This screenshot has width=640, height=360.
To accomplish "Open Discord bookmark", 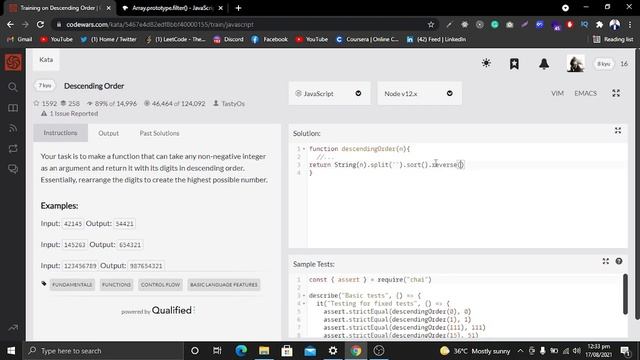I will pyautogui.click(x=228, y=39).
